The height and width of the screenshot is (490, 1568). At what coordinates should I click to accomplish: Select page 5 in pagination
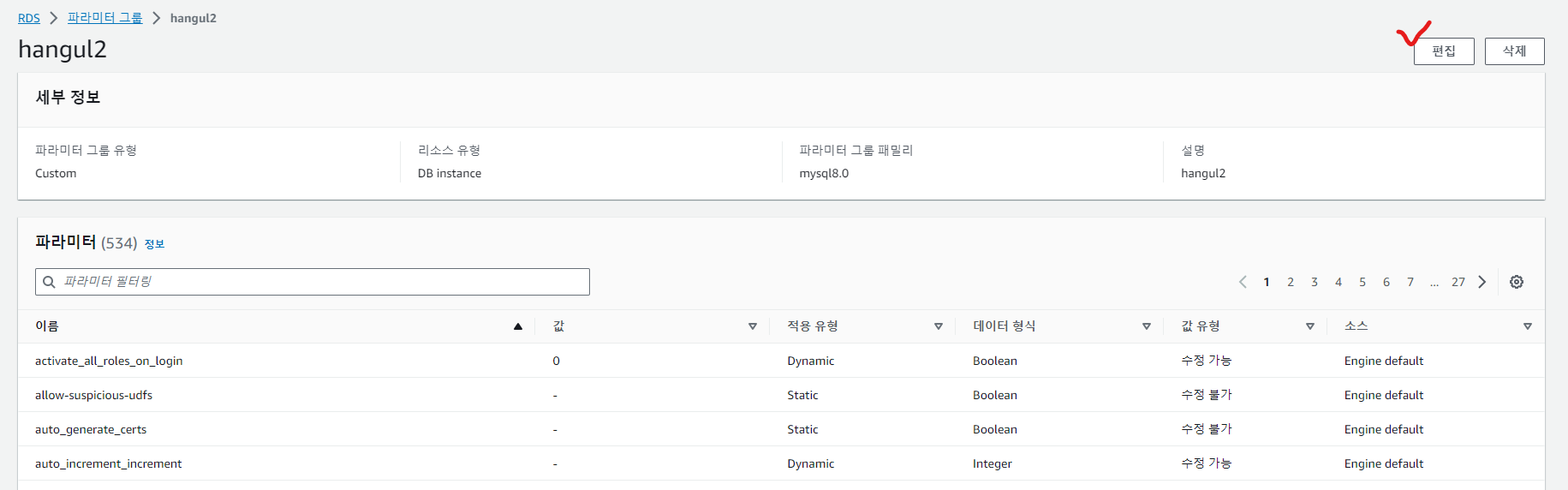tap(1362, 282)
